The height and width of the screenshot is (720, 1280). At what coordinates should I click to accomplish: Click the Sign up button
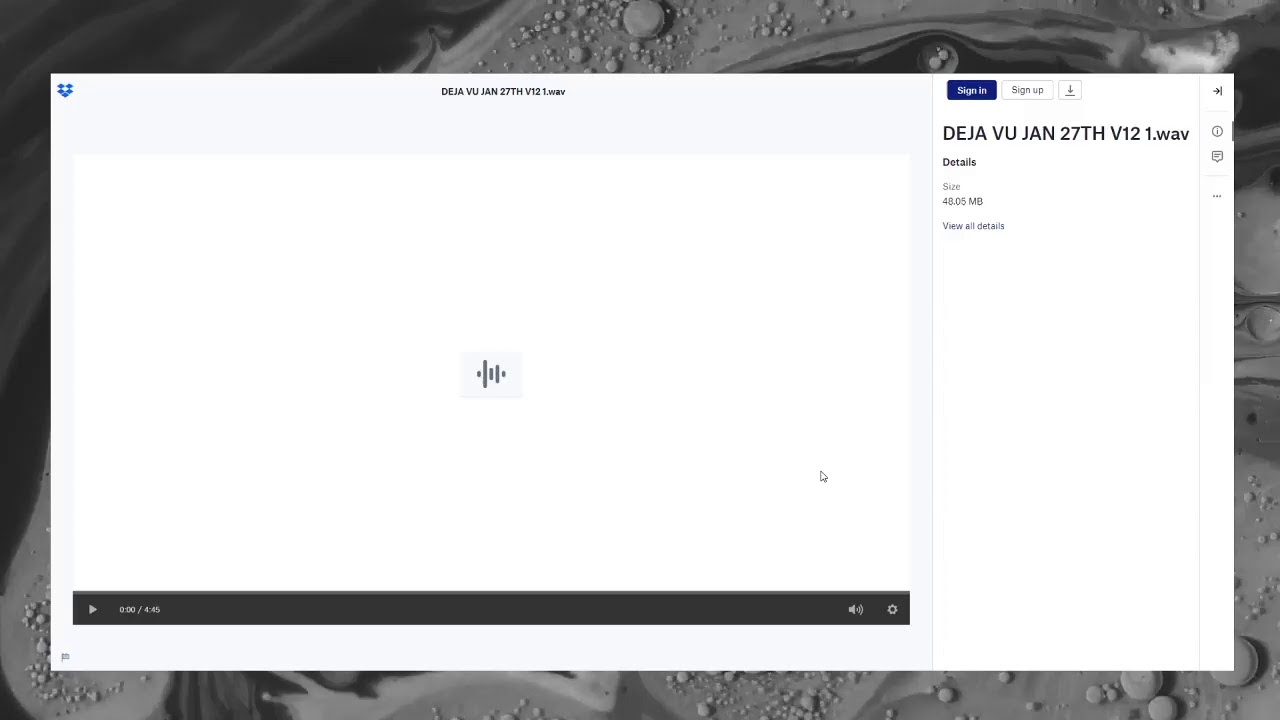click(x=1027, y=90)
